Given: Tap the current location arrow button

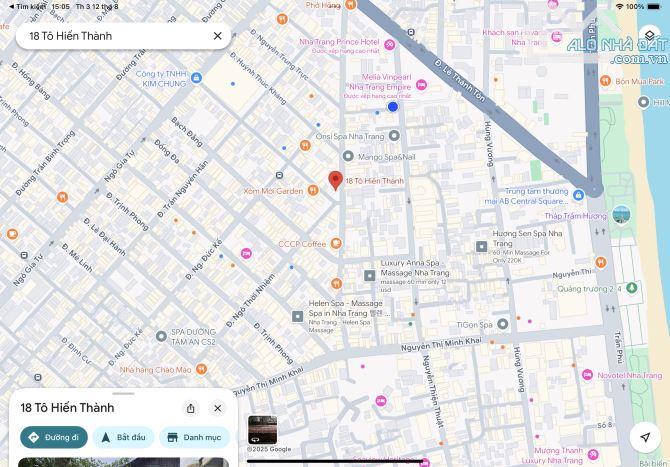Looking at the screenshot, I should coord(645,437).
